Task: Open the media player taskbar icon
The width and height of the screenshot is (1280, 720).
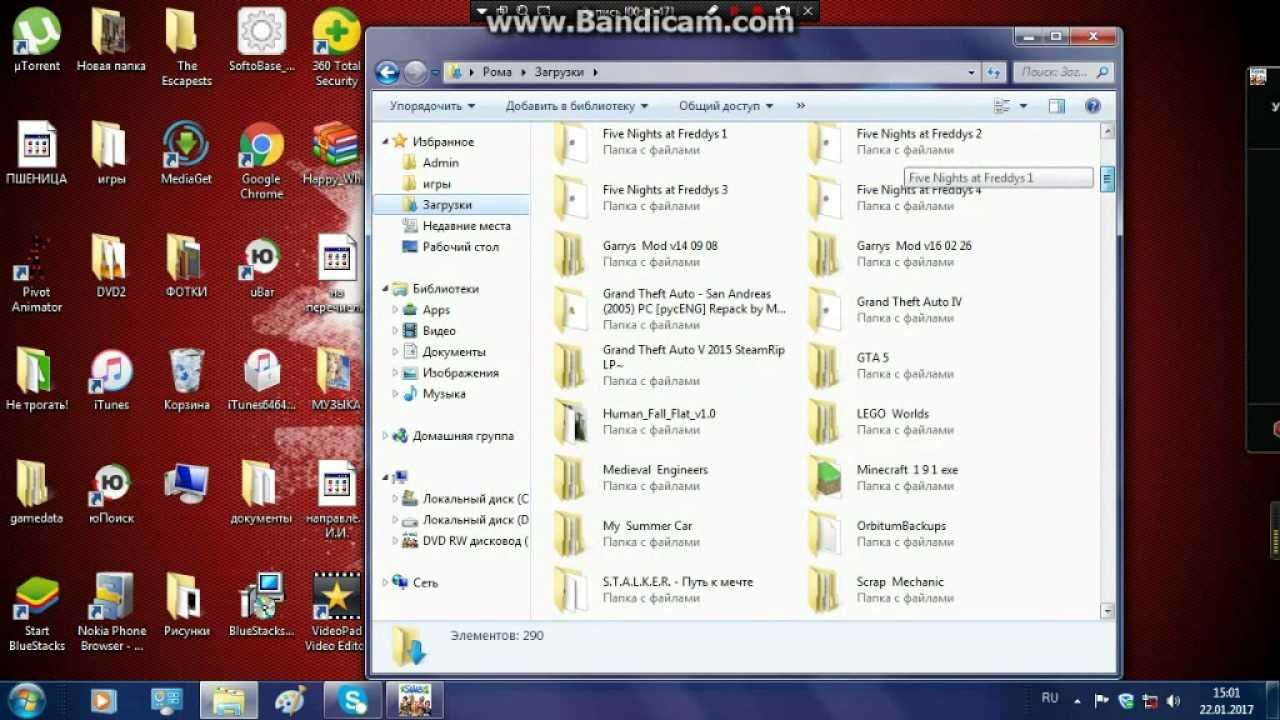Action: pos(104,700)
